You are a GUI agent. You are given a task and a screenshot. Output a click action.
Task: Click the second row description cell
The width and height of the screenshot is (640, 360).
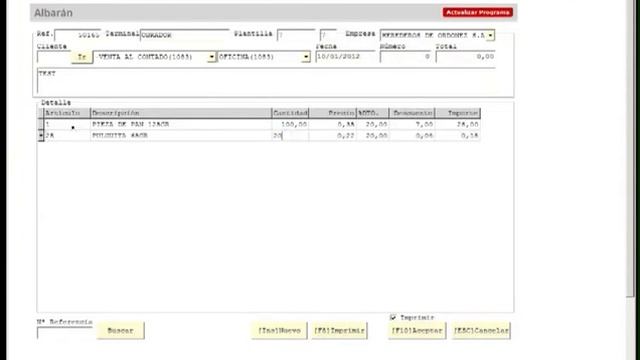pos(181,135)
